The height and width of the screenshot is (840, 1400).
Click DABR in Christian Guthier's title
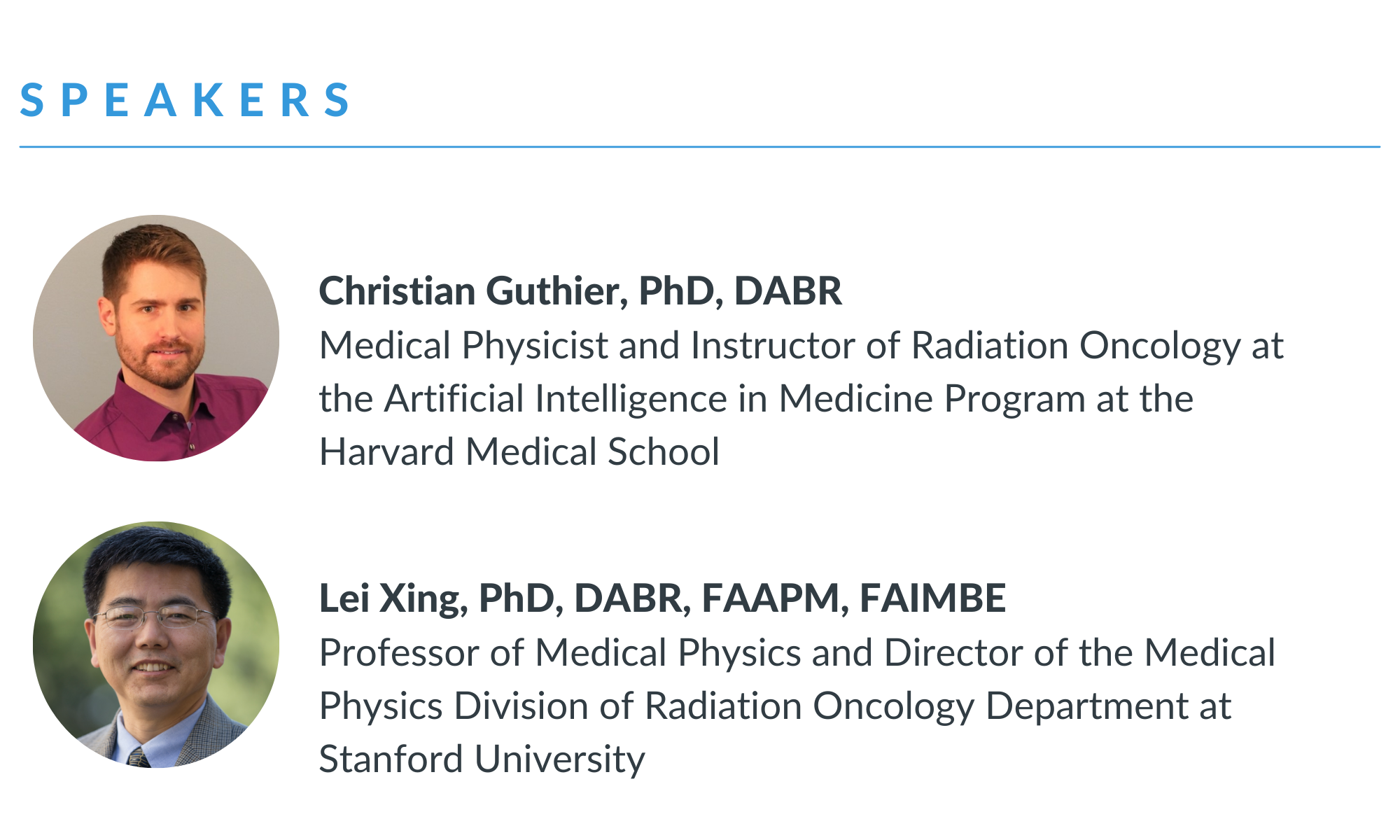[788, 290]
